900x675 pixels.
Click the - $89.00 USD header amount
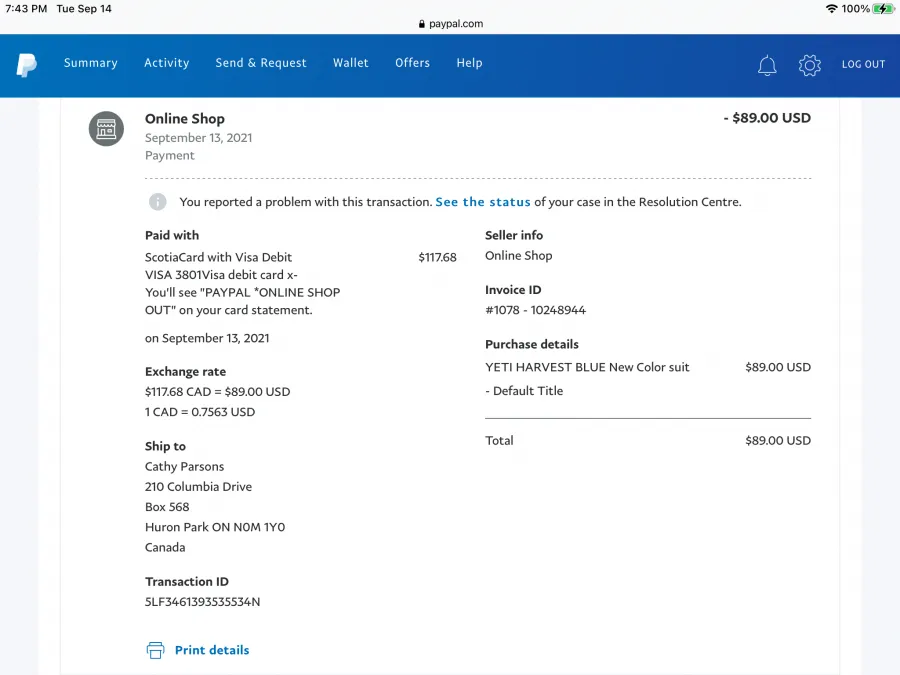767,118
